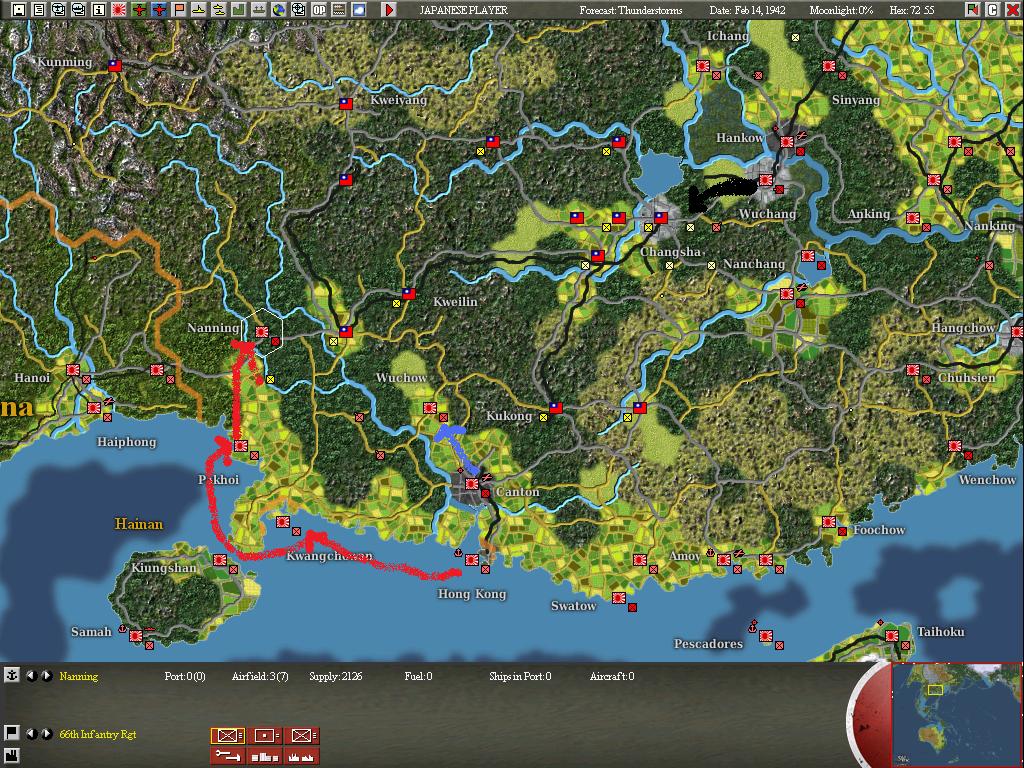The height and width of the screenshot is (768, 1024).
Task: Select the Japanese base marker at Nanning hex
Action: [x=262, y=332]
